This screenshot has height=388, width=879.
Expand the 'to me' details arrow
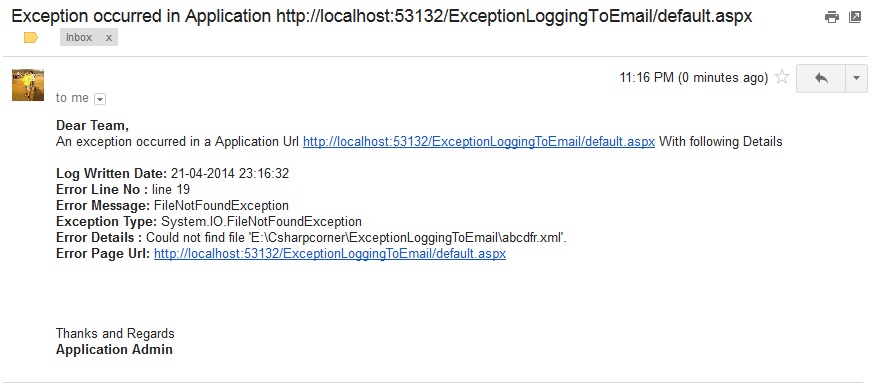(100, 99)
